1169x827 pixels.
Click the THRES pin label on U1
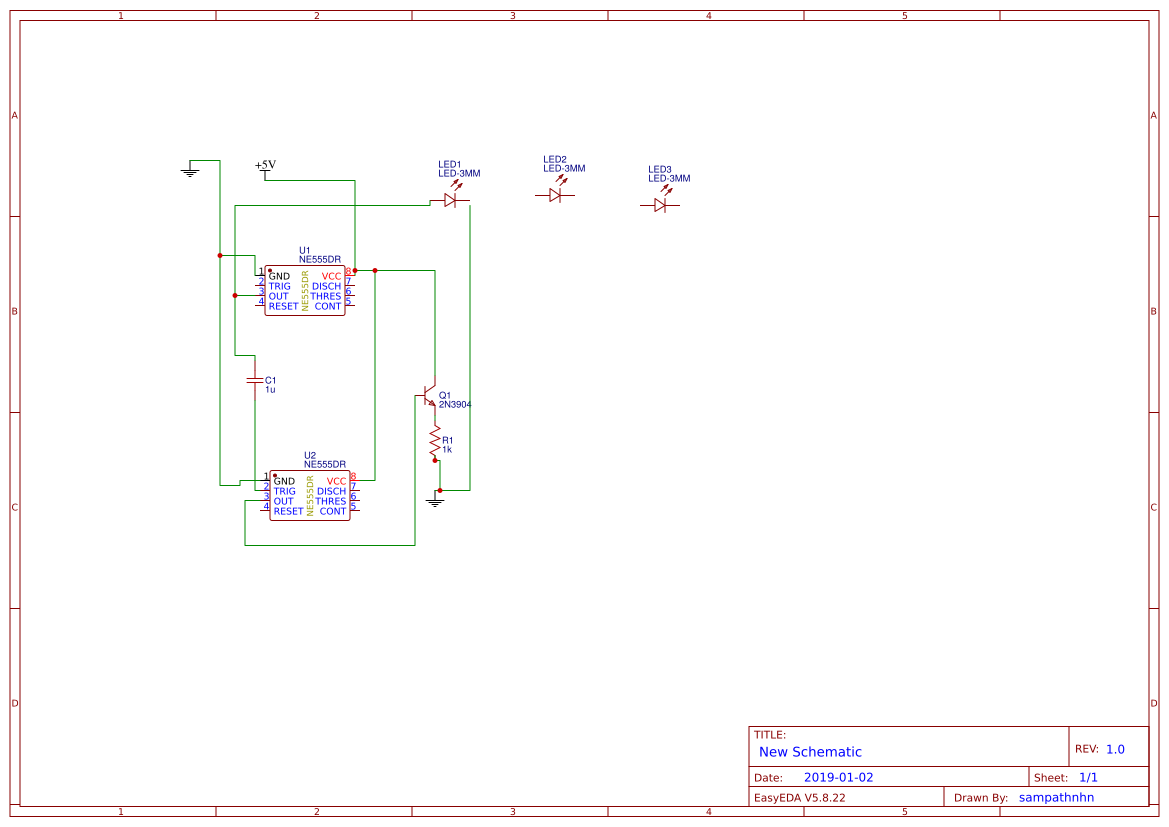[x=327, y=296]
